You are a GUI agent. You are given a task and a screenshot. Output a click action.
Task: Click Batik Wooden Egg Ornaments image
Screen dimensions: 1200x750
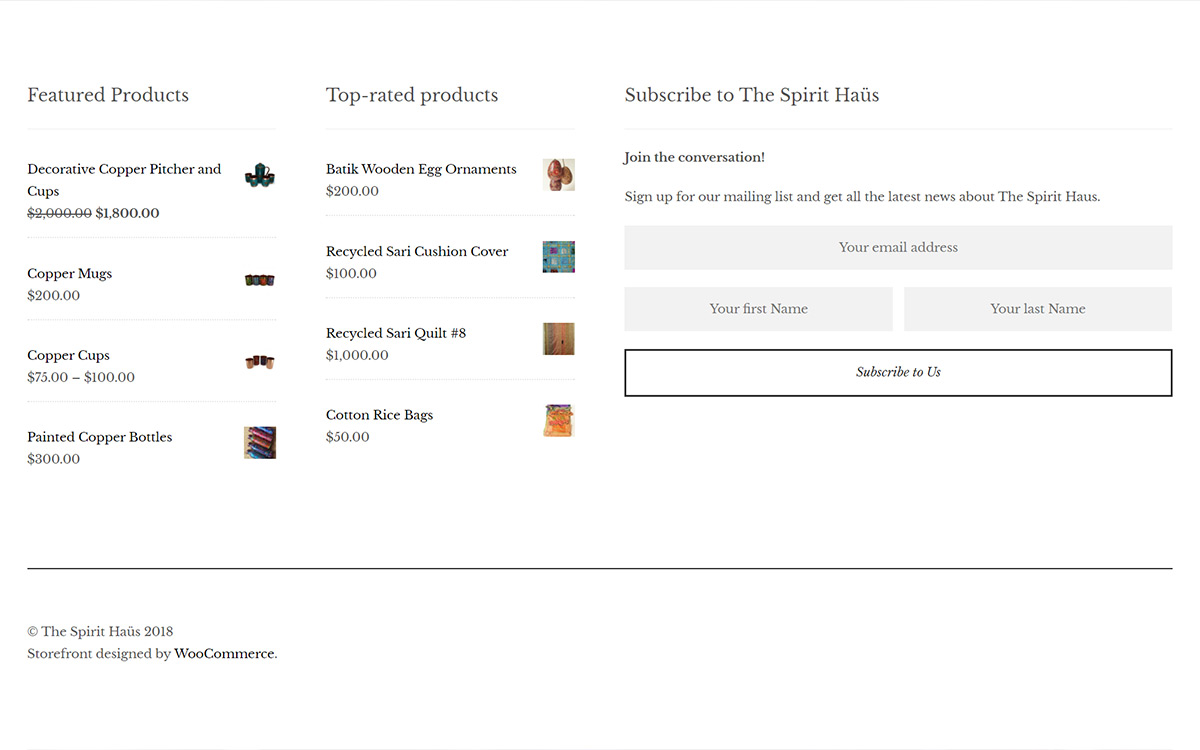[x=559, y=175]
